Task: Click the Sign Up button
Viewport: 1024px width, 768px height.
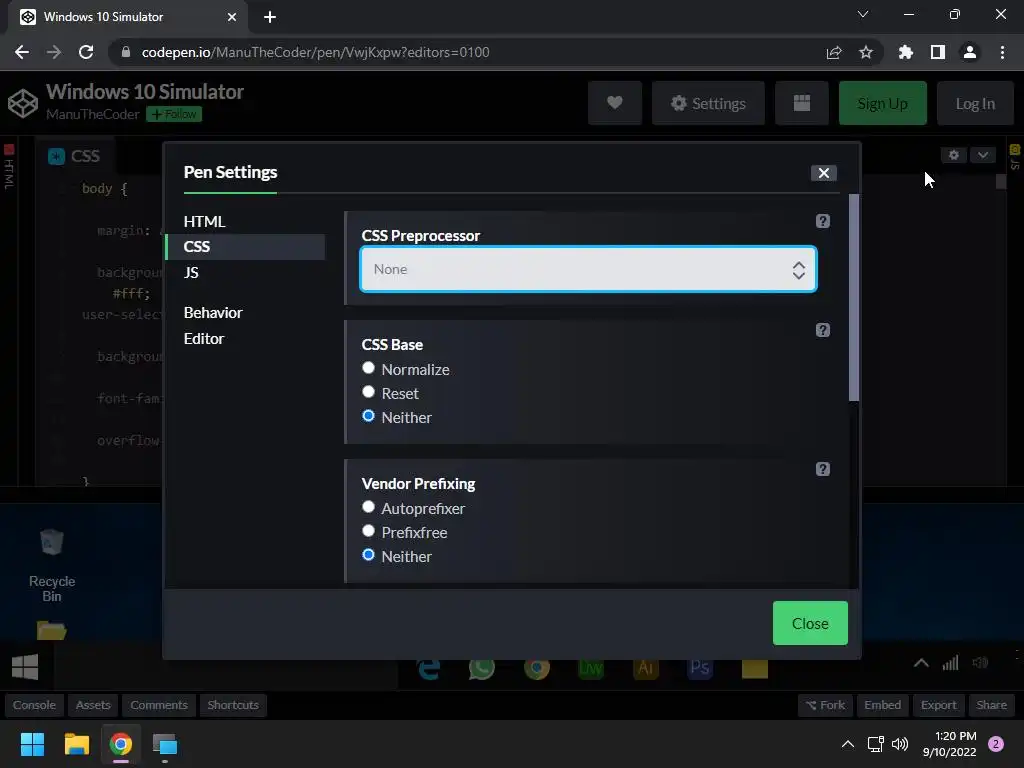Action: click(x=882, y=103)
